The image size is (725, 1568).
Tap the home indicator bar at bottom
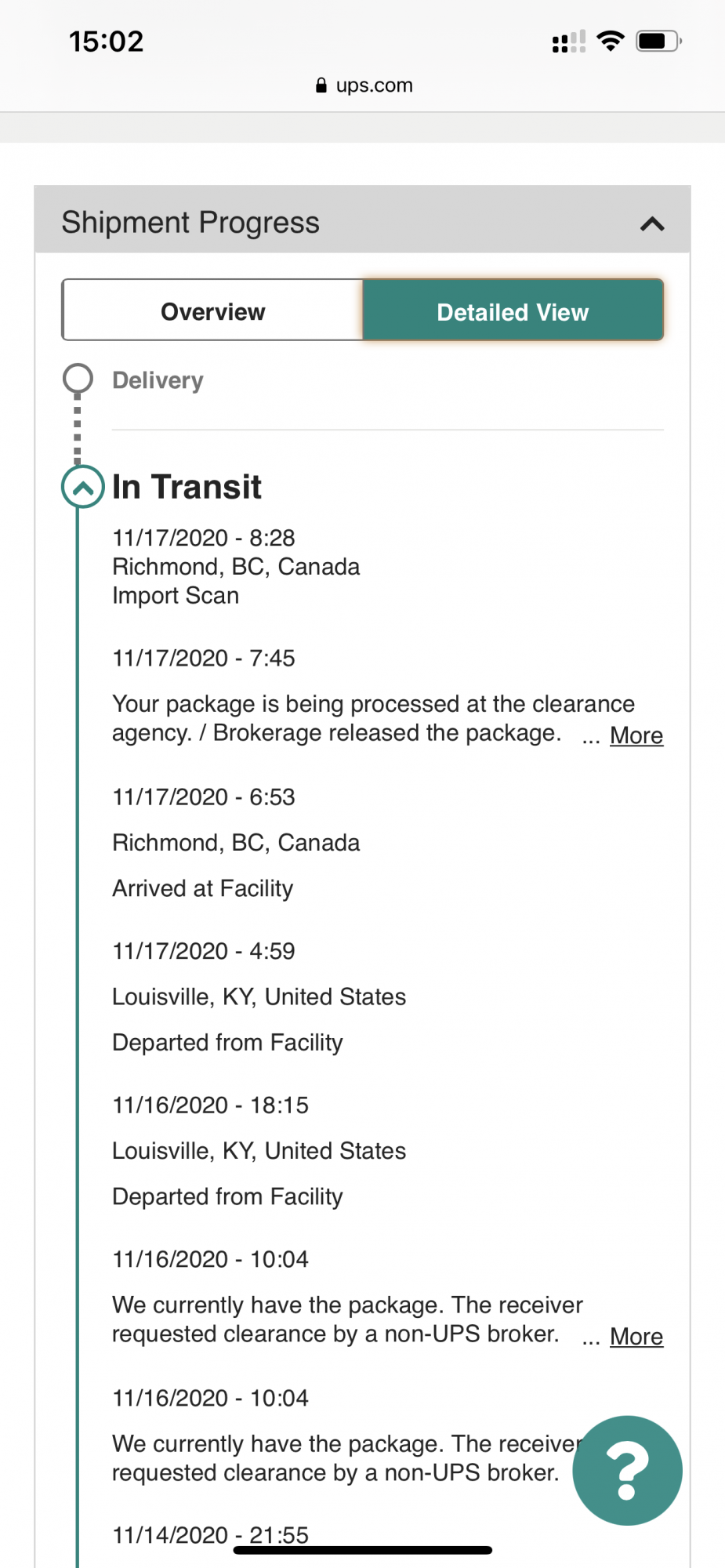click(x=363, y=1550)
